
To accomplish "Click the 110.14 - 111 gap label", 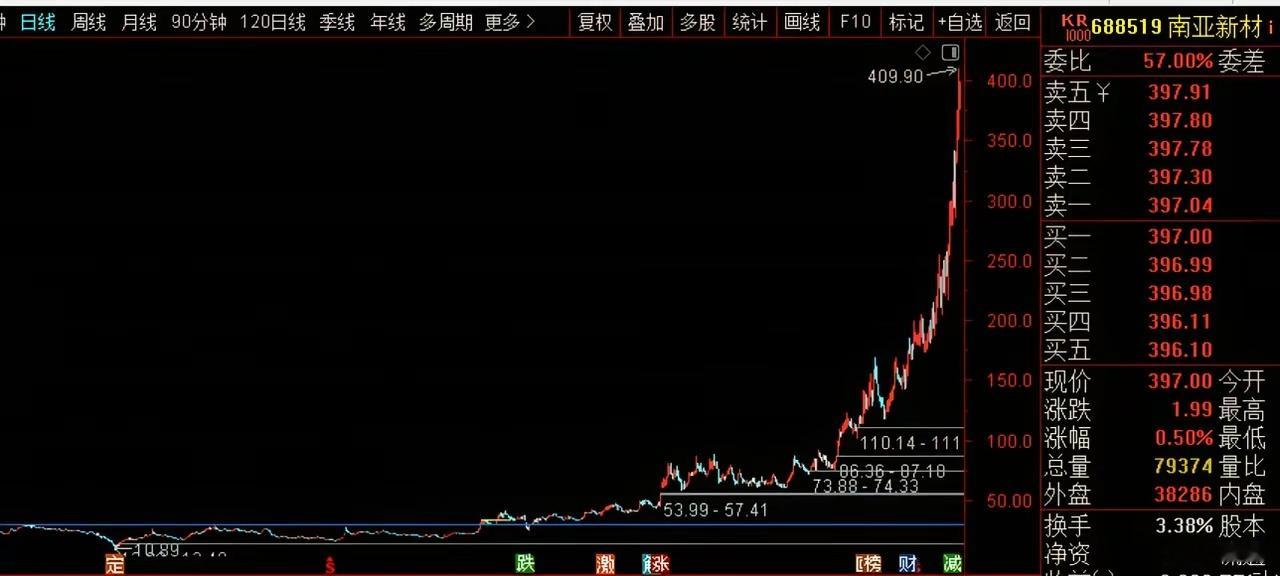I will (x=909, y=442).
